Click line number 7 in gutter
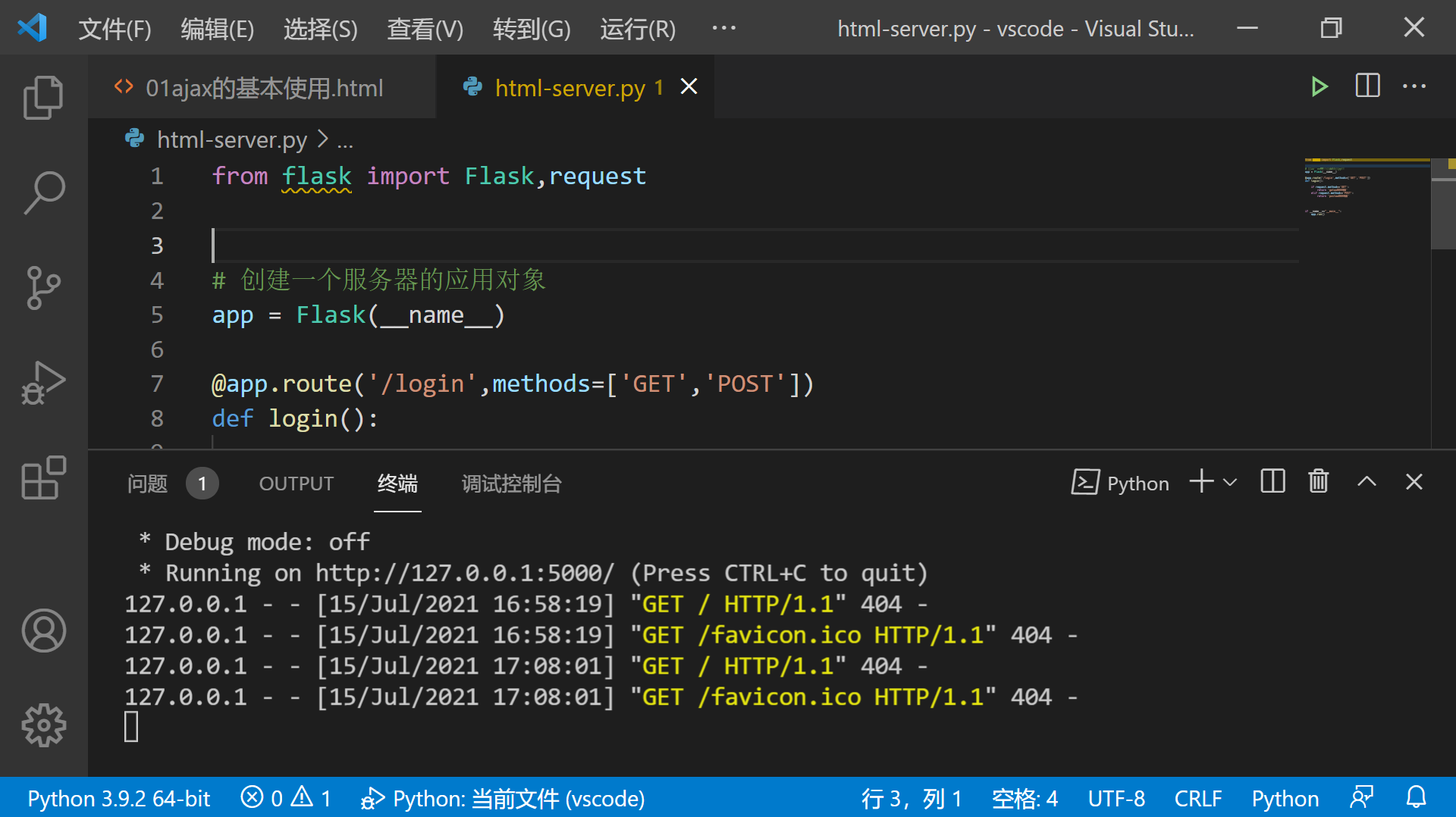1456x817 pixels. tap(157, 383)
